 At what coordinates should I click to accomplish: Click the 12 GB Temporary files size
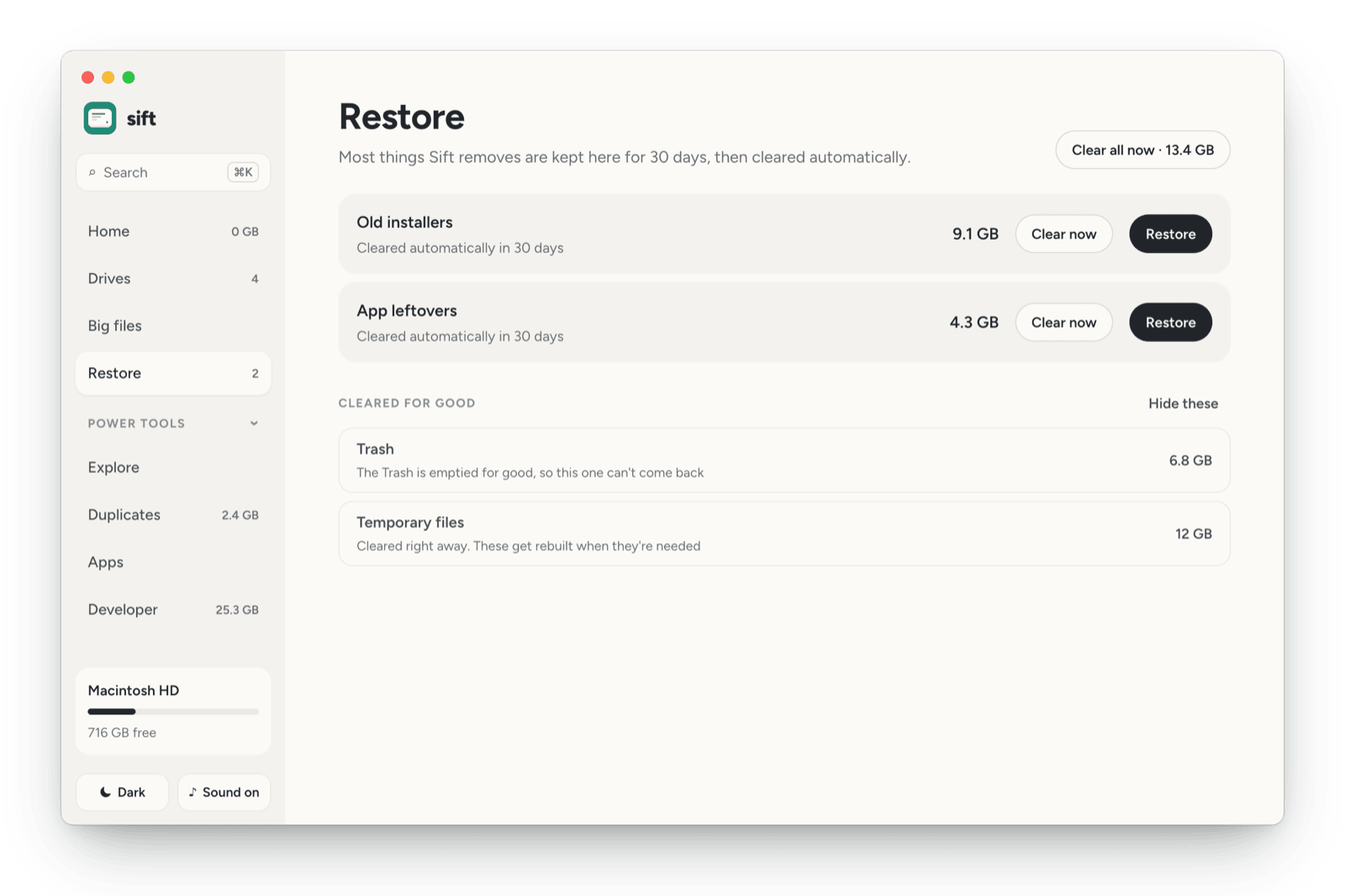(1194, 534)
